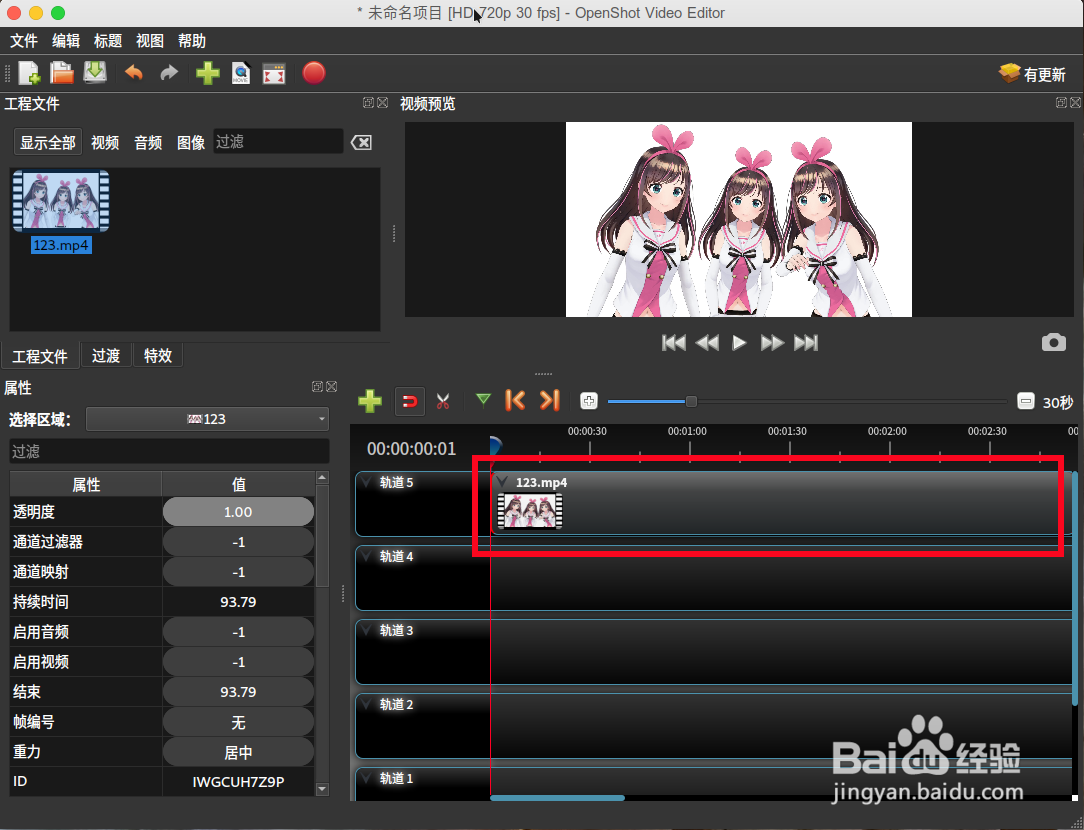Close the project files panel
This screenshot has height=830, width=1084.
tap(382, 102)
